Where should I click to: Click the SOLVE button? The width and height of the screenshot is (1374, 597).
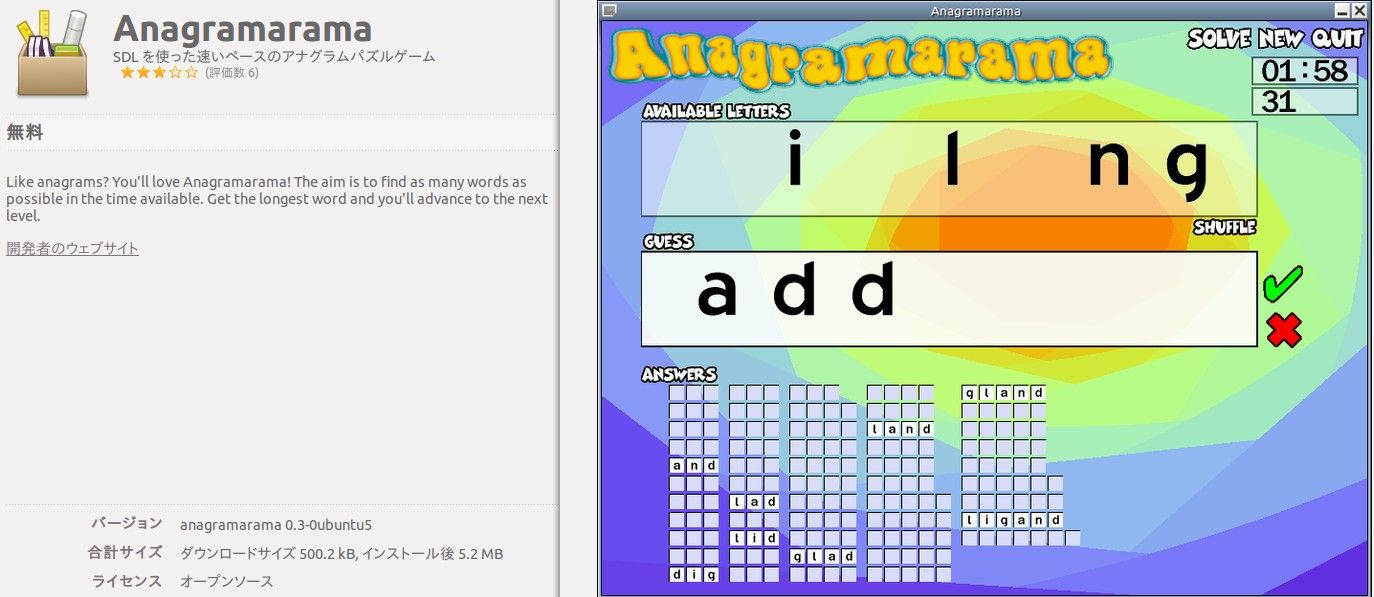[x=1219, y=39]
